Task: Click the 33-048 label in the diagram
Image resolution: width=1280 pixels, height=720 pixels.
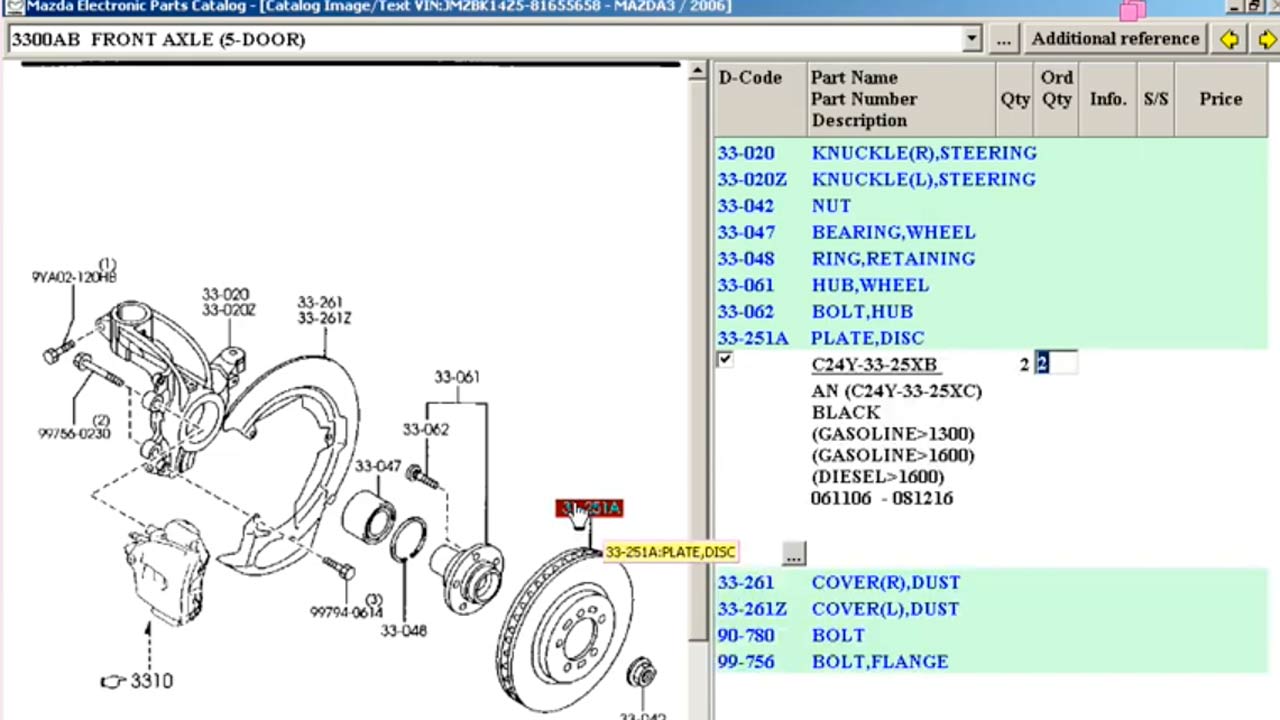Action: (x=404, y=631)
